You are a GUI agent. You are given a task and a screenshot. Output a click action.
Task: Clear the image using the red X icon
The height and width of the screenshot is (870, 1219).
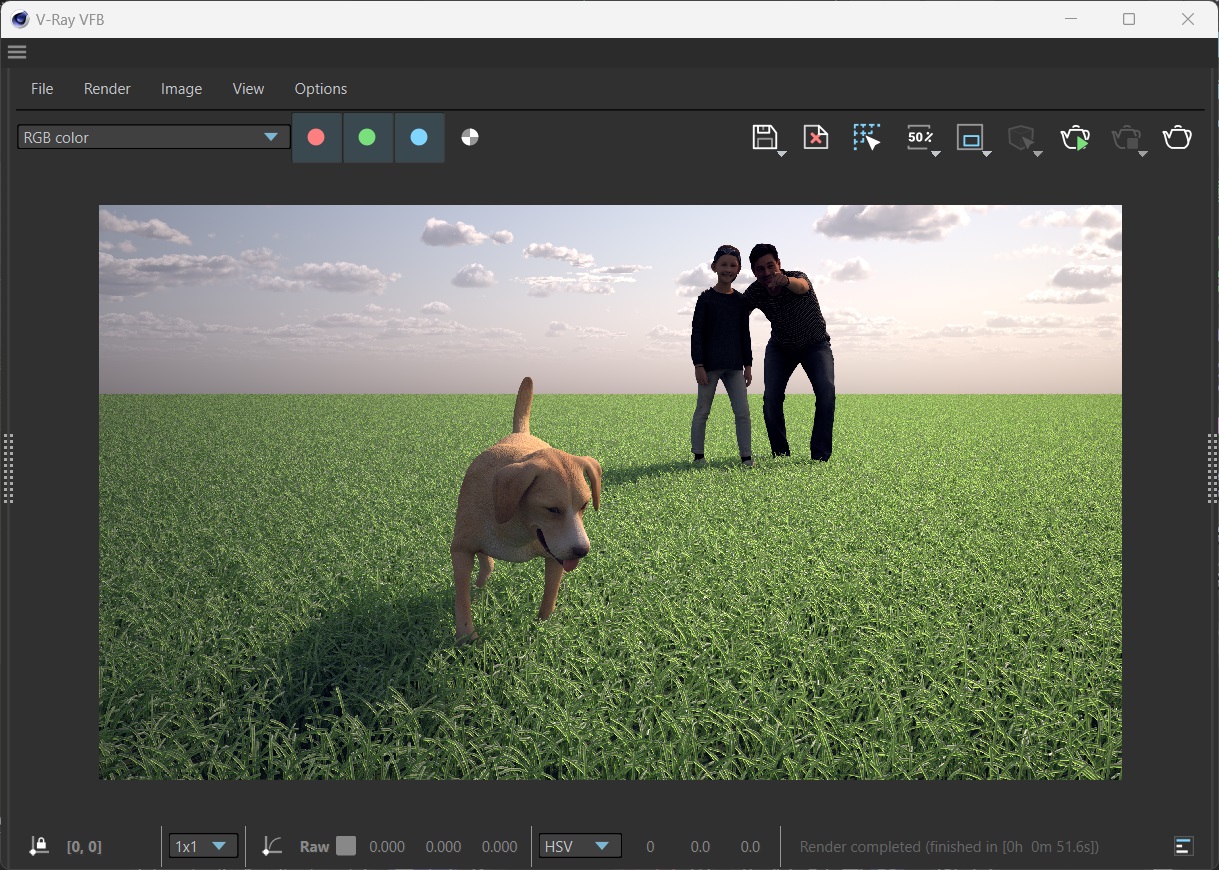816,137
